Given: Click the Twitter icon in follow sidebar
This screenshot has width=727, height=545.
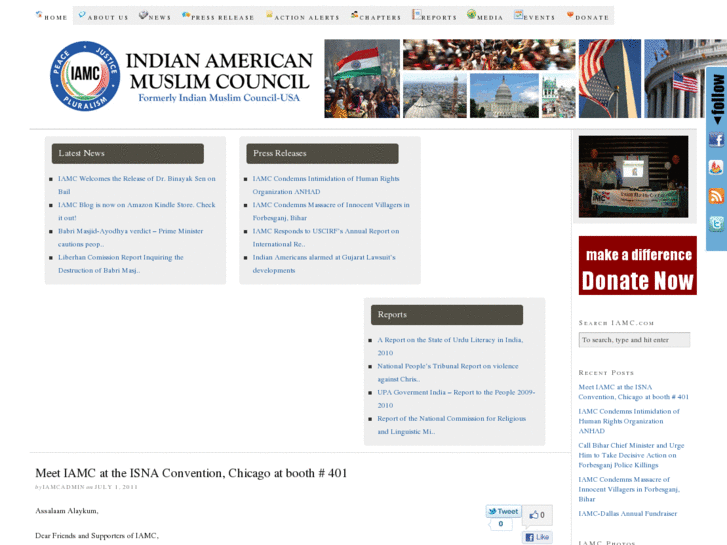Looking at the screenshot, I should coord(716,224).
